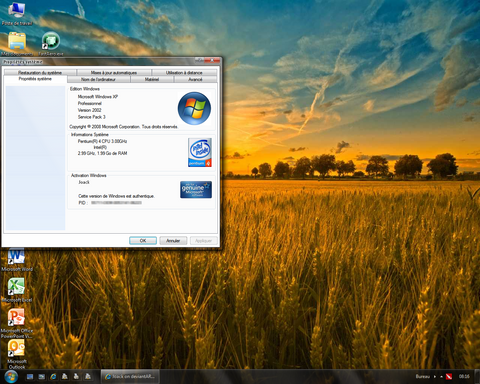Click 'Cette version de Windows est authentique' text

116,196
